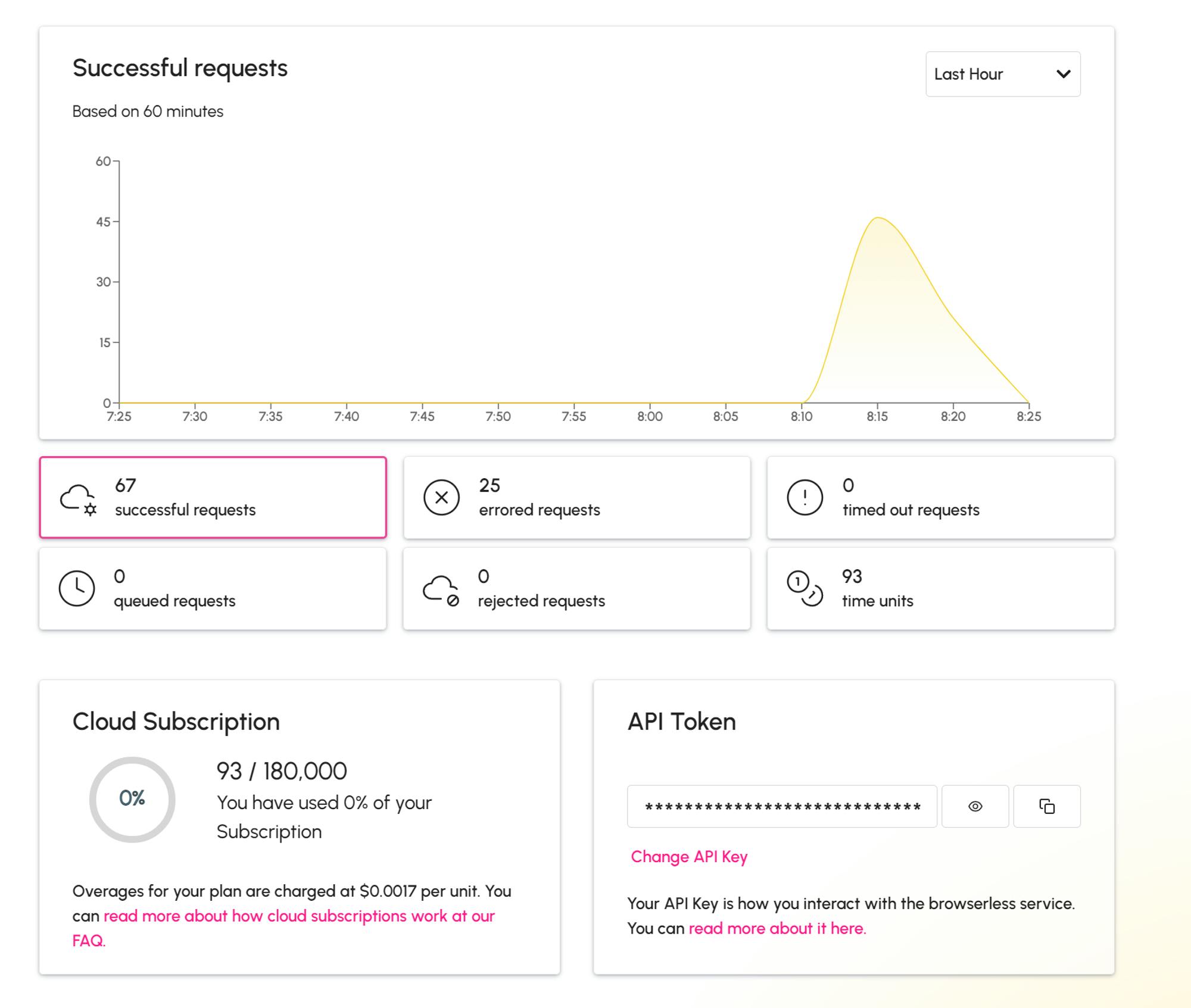This screenshot has width=1191, height=1008.
Task: Open the cloud subscriptions FAQ link
Action: pos(299,916)
